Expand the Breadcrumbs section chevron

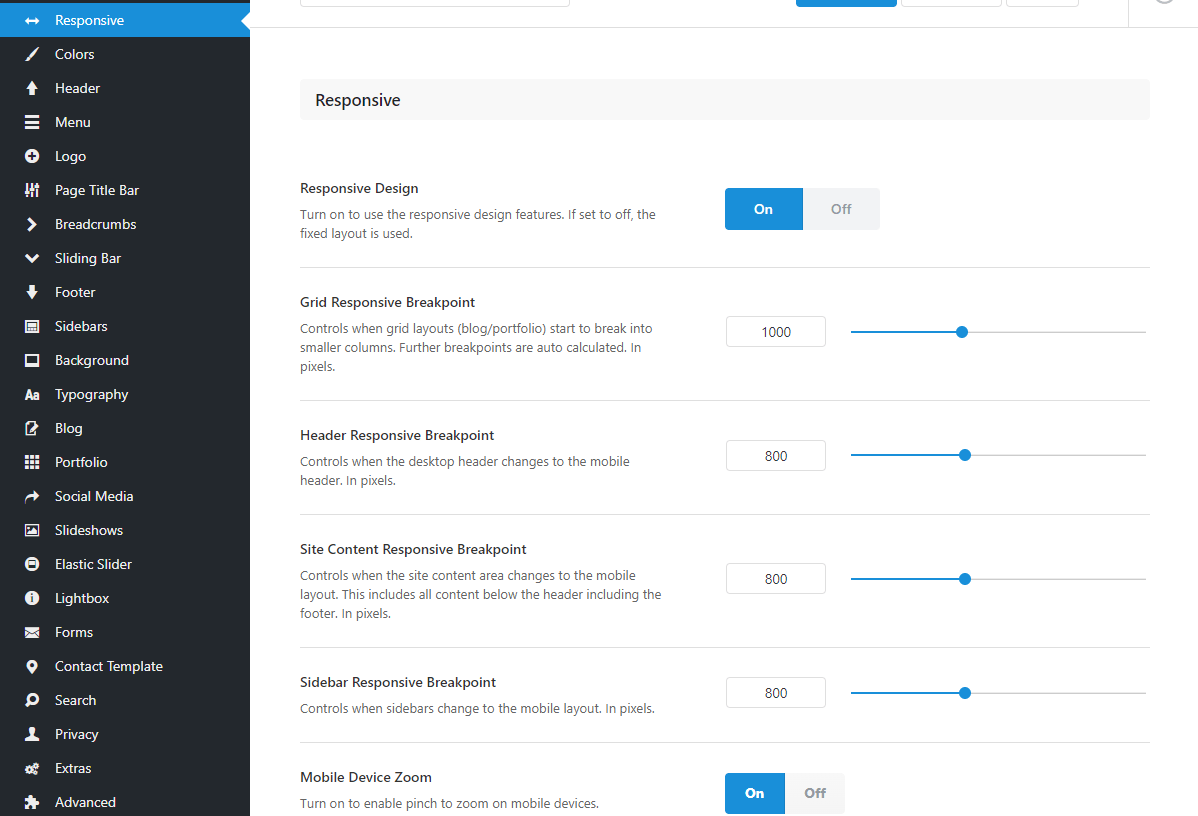point(32,224)
